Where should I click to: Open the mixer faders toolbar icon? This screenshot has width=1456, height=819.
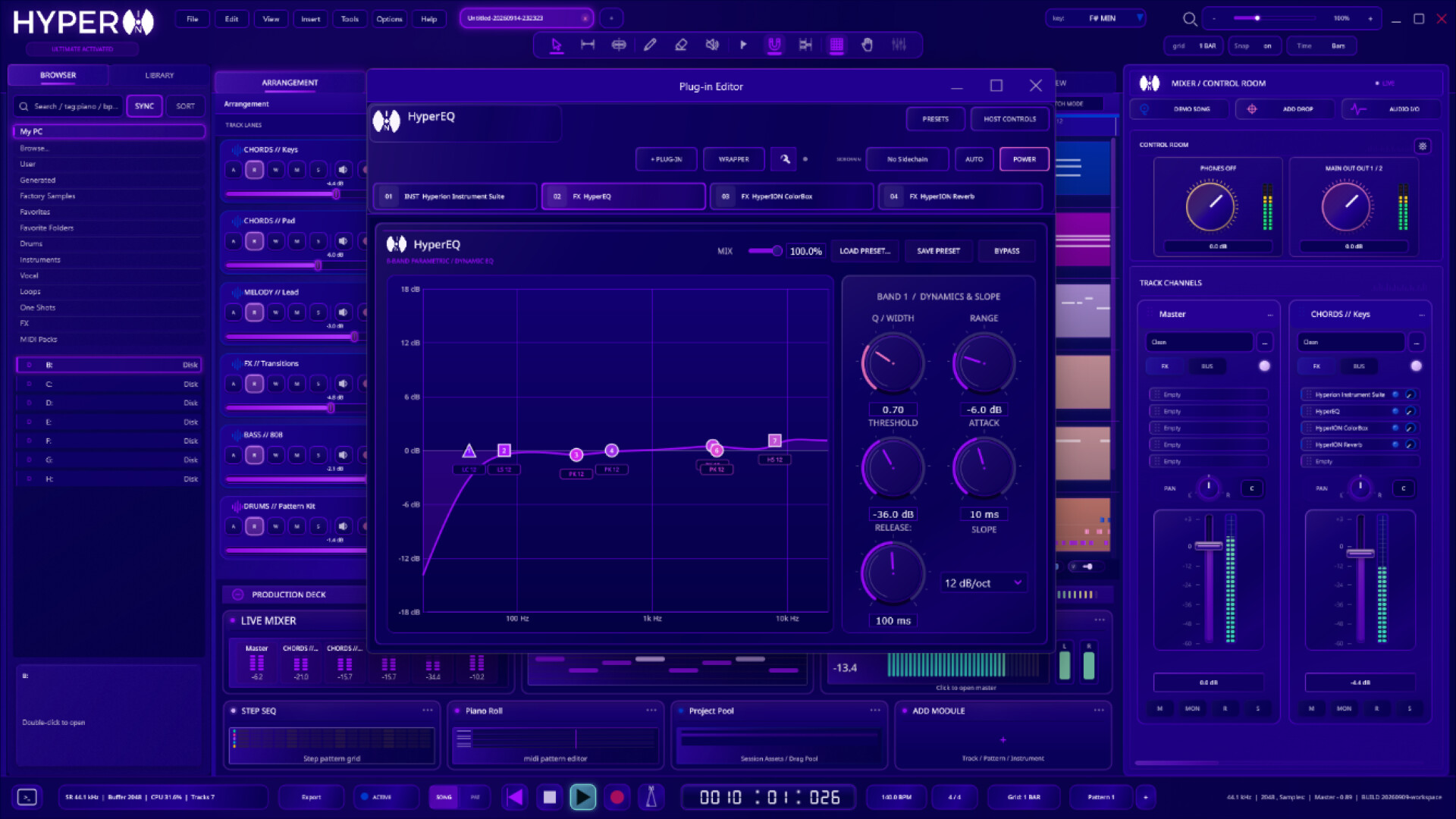pos(899,45)
